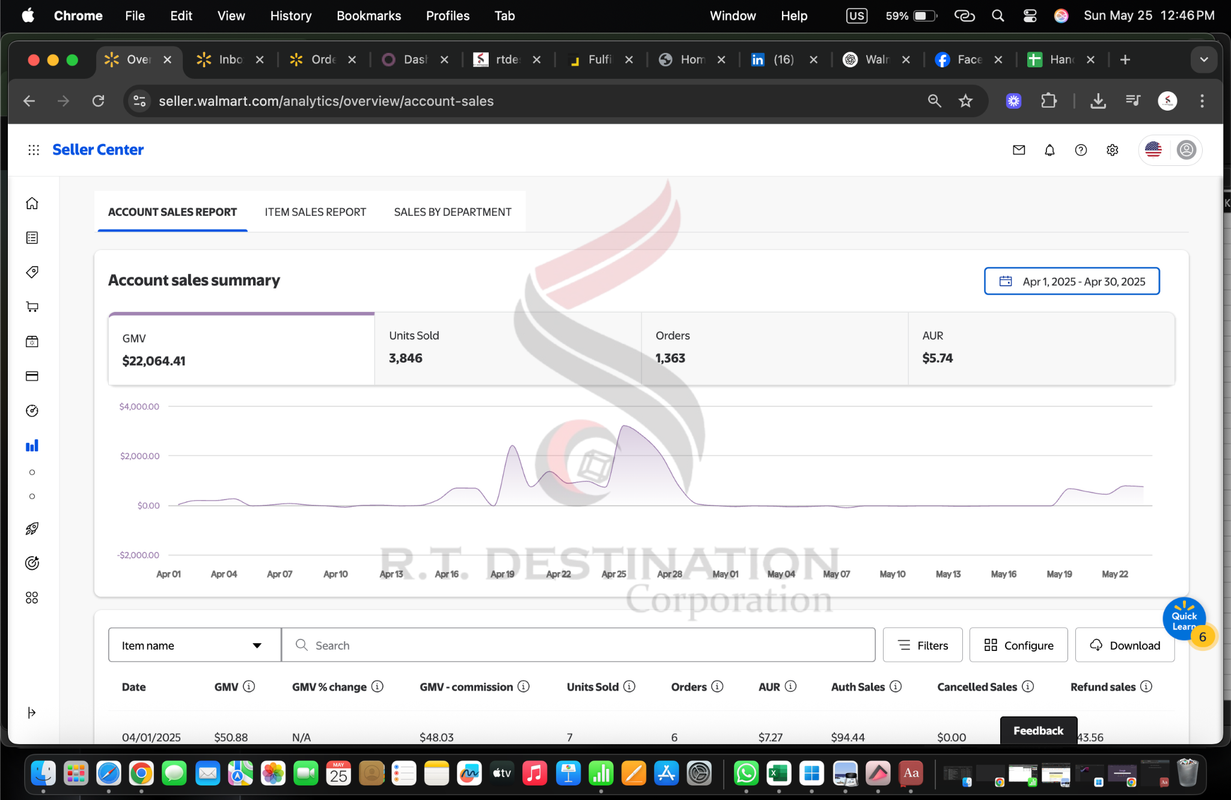This screenshot has width=1231, height=800.
Task: Open Chrome extensions puzzle icon
Action: click(x=1049, y=101)
